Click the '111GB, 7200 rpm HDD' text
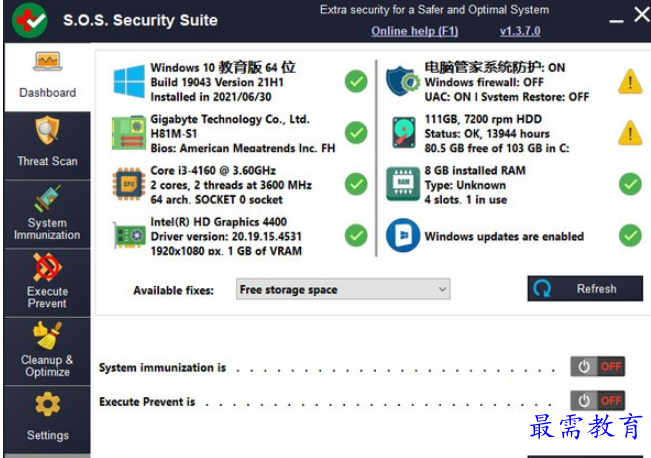 pos(483,119)
